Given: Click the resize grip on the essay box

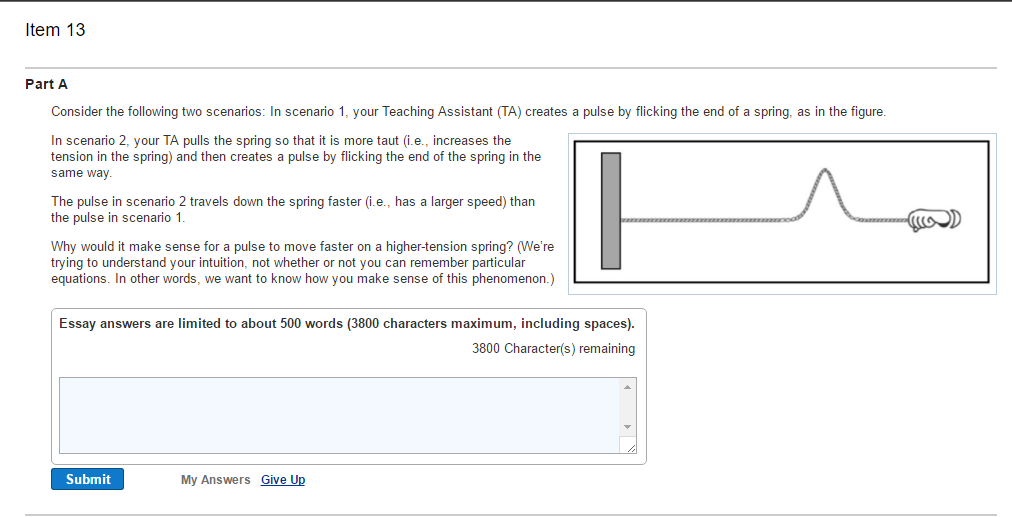Looking at the screenshot, I should (x=630, y=447).
